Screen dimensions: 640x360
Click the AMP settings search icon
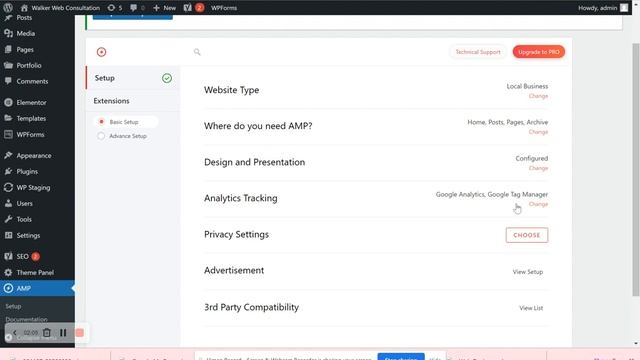pos(197,52)
